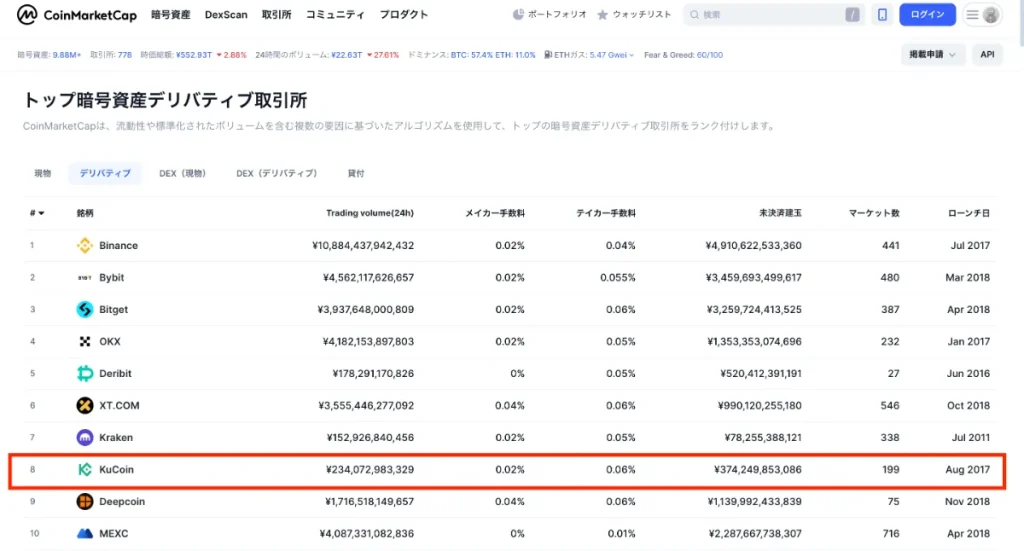Click Binance volume ¥10,884,437,942,432

[363, 245]
